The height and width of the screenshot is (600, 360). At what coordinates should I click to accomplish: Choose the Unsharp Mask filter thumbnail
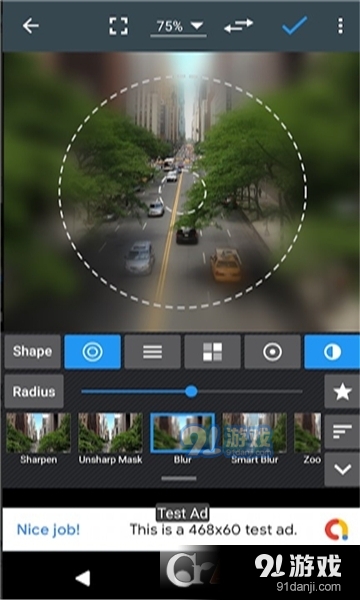tap(111, 438)
